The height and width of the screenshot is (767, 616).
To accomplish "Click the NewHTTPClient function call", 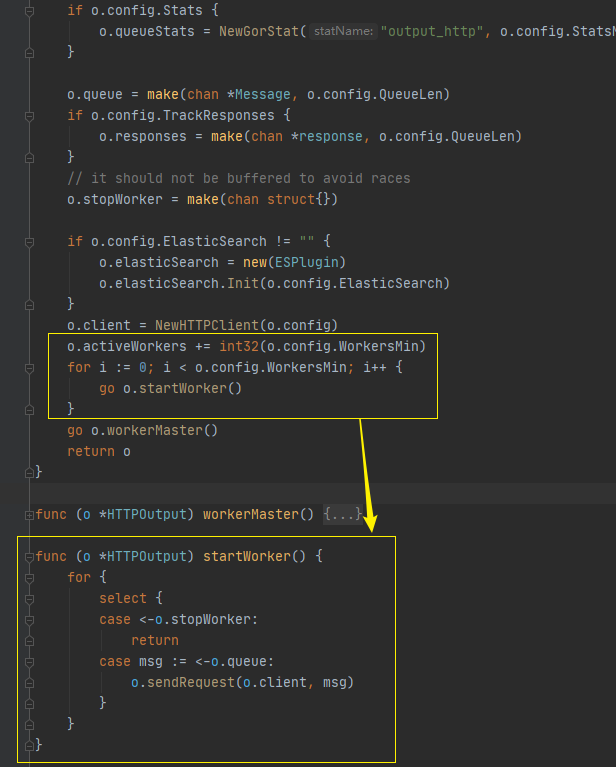I will coord(207,326).
